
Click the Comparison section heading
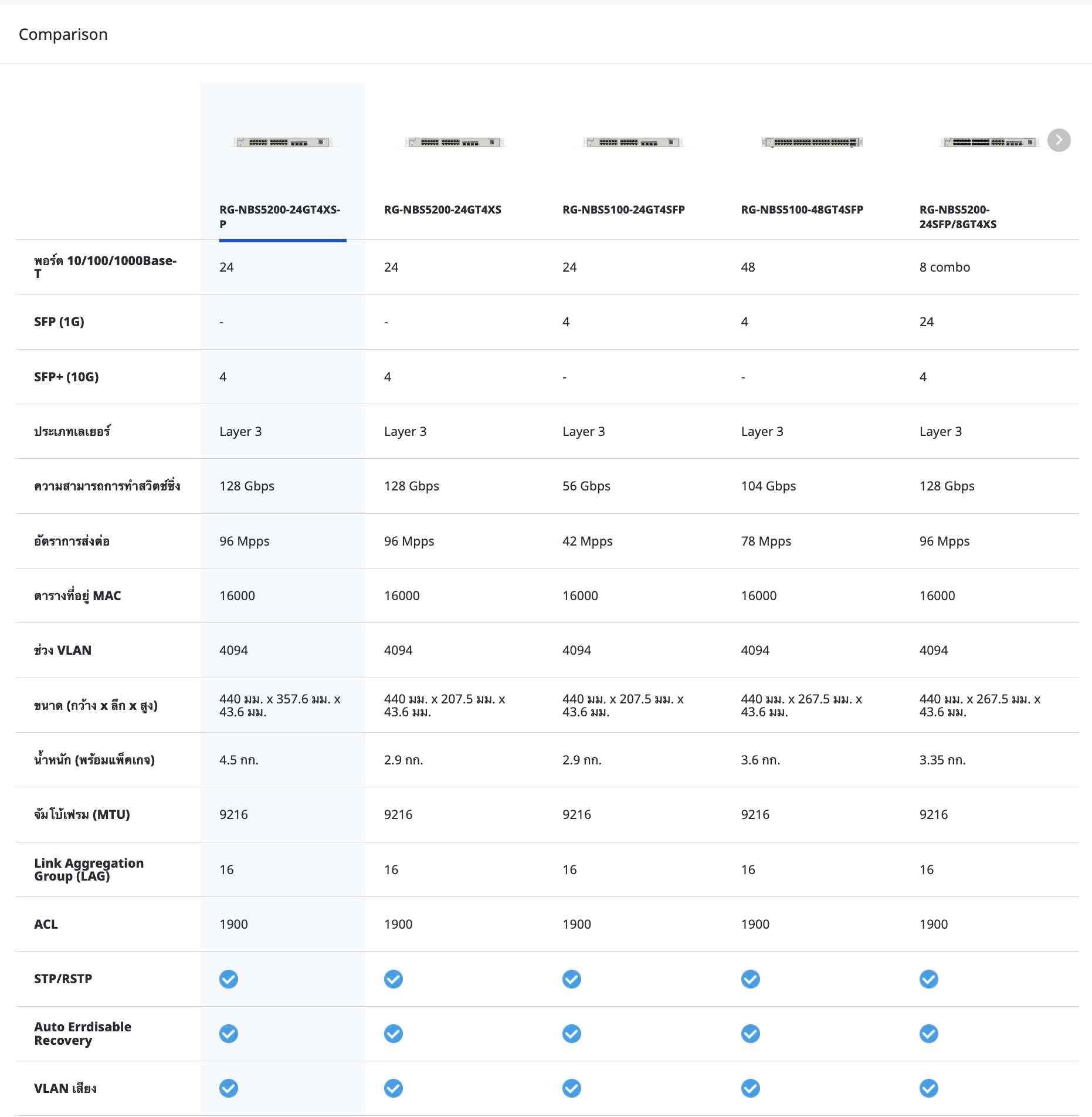63,35
